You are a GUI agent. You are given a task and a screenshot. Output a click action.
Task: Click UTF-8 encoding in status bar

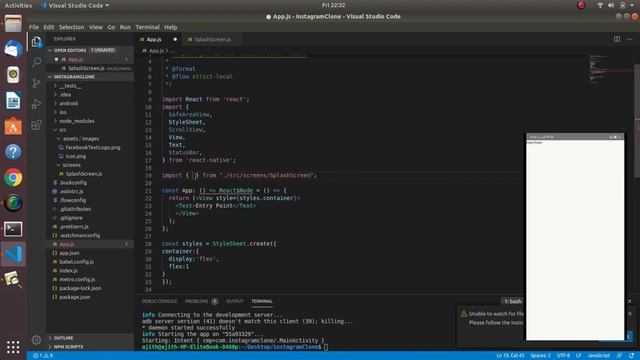click(x=563, y=356)
